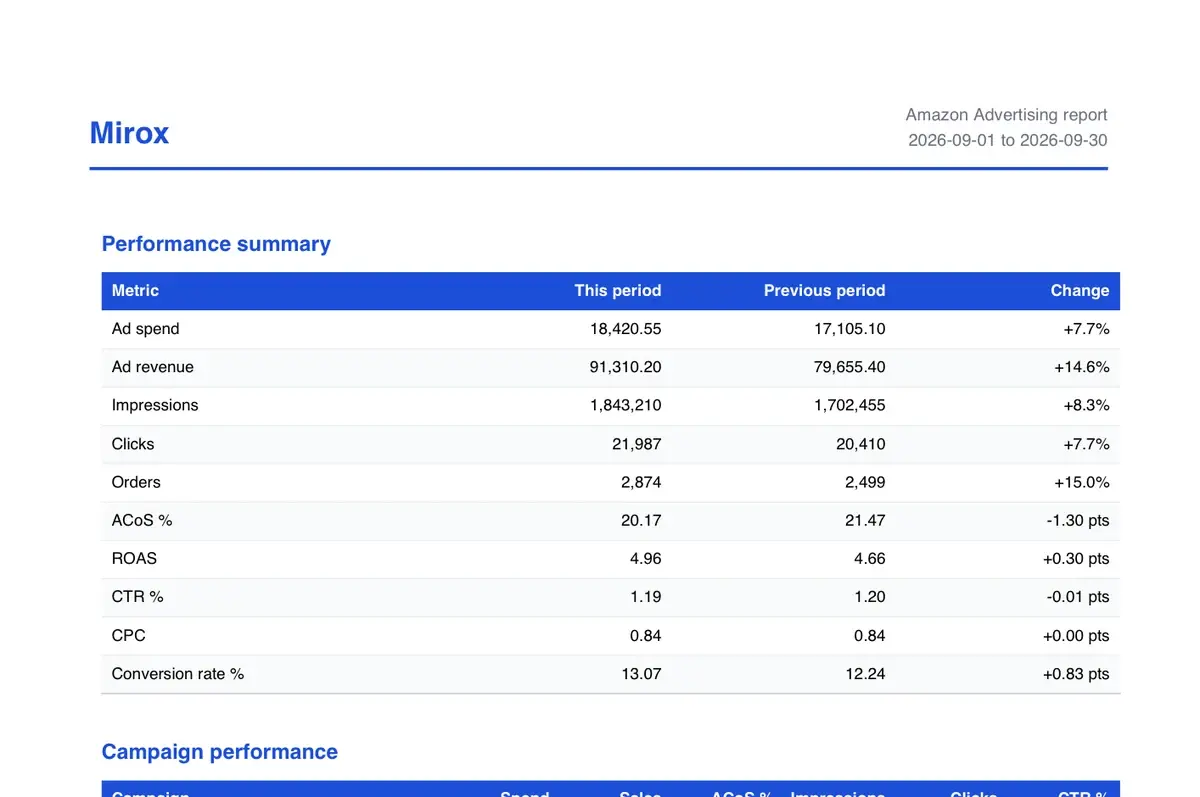Click Ad spend value 18,420.55
The height and width of the screenshot is (797, 1200).
(625, 329)
